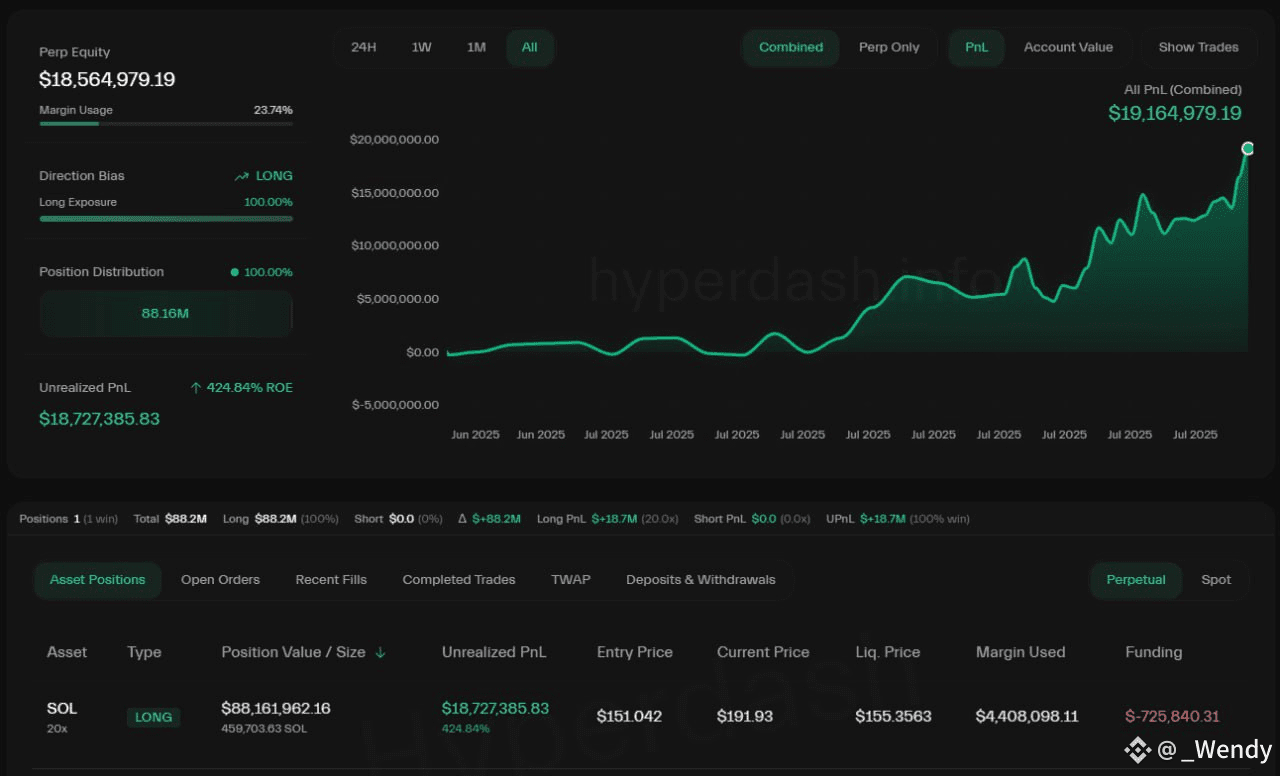This screenshot has height=776, width=1280.
Task: Click the SOL asset name in the positions table
Action: 62,708
